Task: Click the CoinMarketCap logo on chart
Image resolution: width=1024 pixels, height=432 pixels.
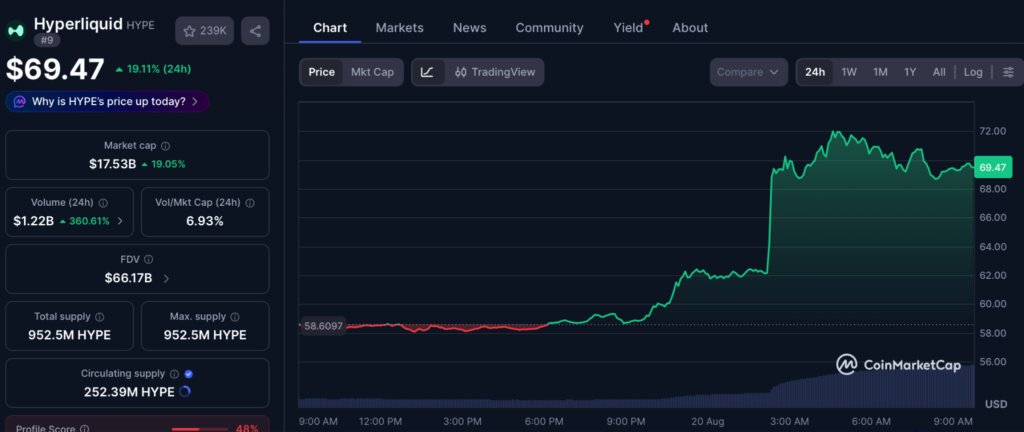Action: (x=899, y=365)
